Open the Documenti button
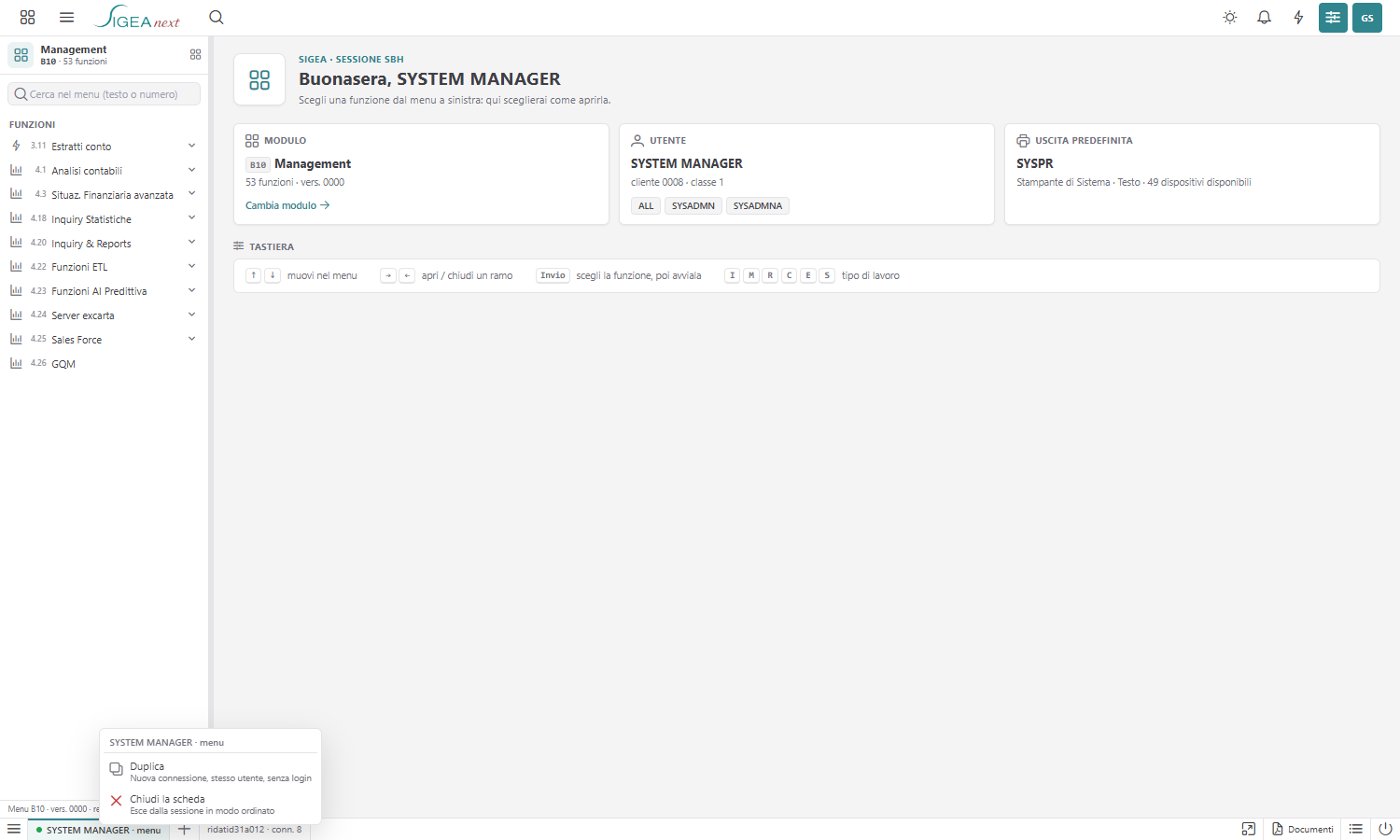Screen dimensions: 1400x840 (1303, 829)
